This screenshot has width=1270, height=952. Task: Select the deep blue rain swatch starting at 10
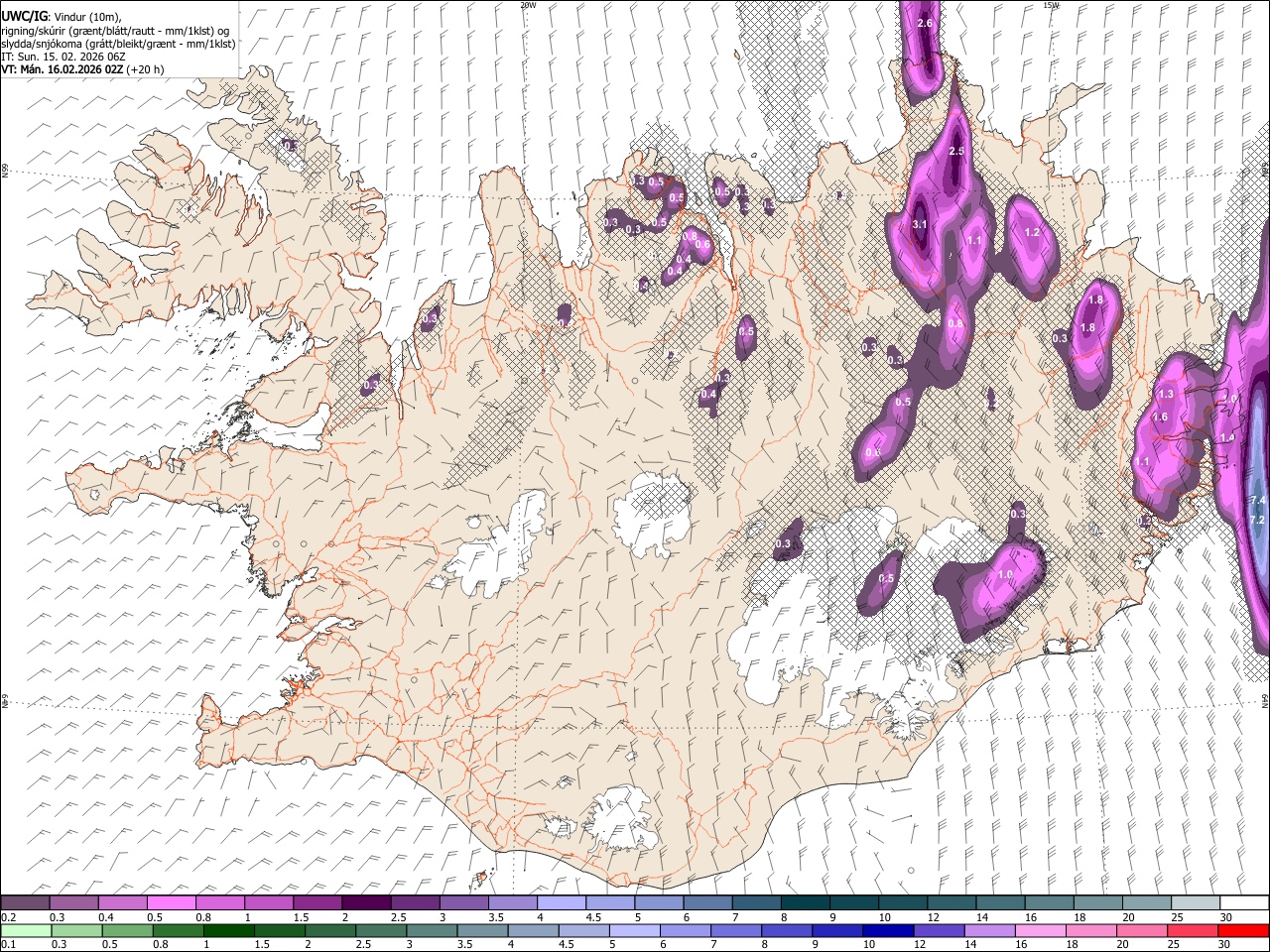click(888, 930)
